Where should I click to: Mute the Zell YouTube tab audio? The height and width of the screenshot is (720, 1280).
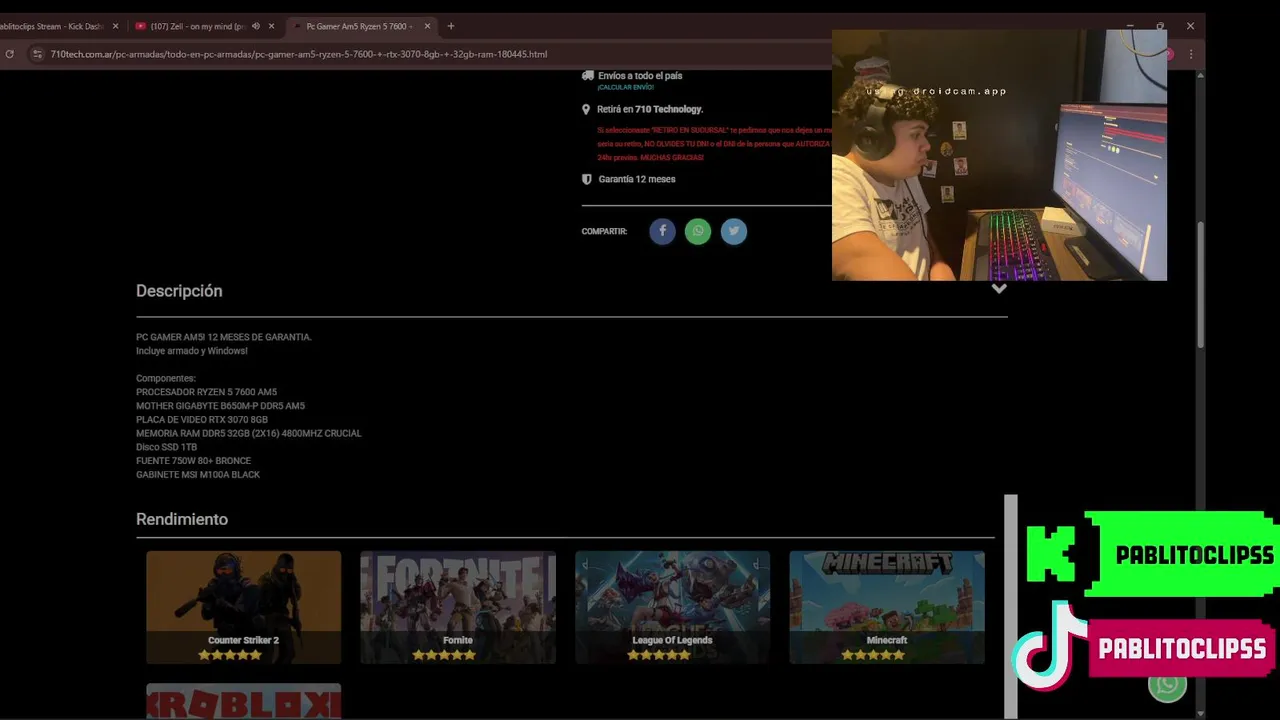[x=256, y=26]
